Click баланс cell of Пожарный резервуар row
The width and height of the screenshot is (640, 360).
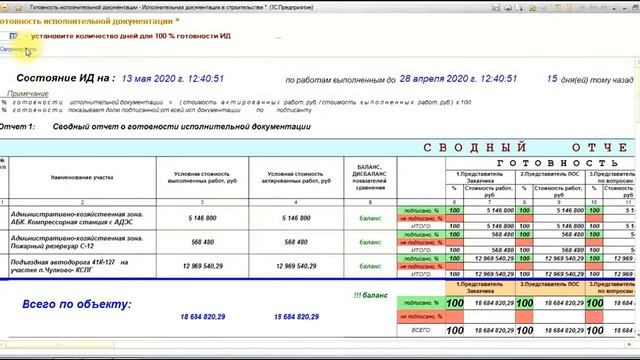370,242
